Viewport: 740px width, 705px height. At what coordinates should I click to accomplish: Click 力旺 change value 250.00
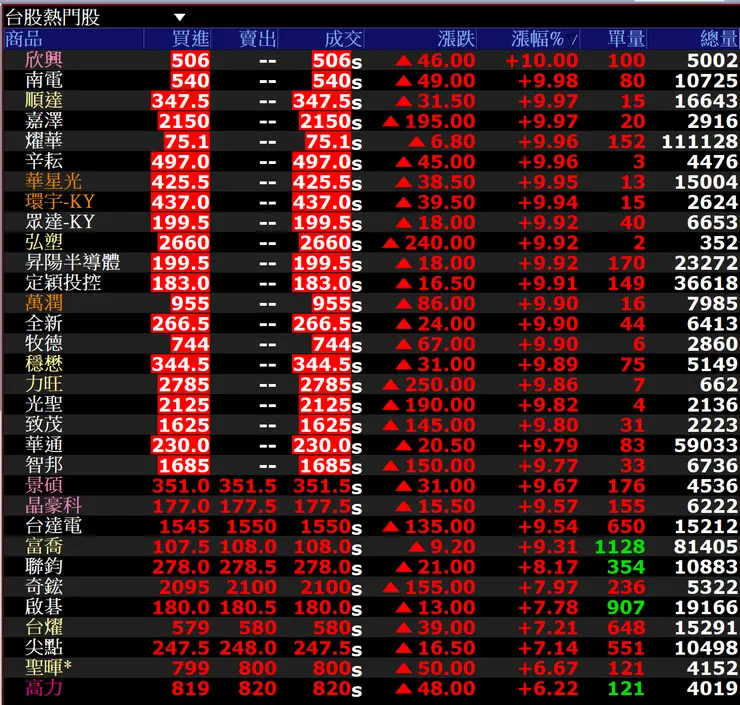tap(440, 385)
